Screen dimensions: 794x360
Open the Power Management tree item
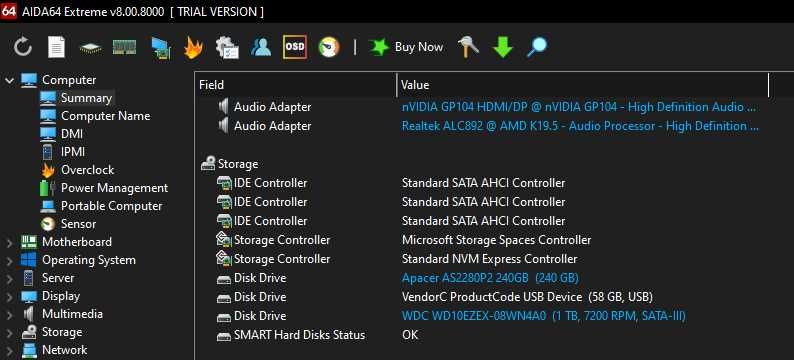pyautogui.click(x=114, y=188)
